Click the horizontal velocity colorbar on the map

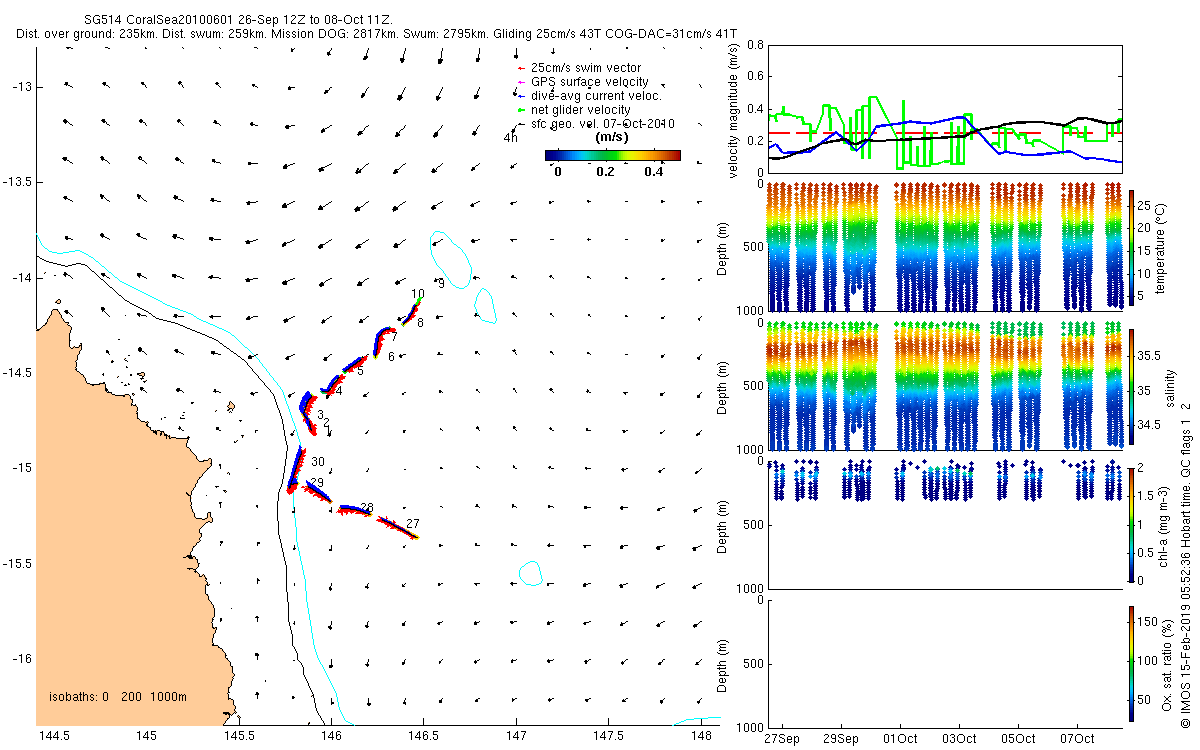click(613, 155)
